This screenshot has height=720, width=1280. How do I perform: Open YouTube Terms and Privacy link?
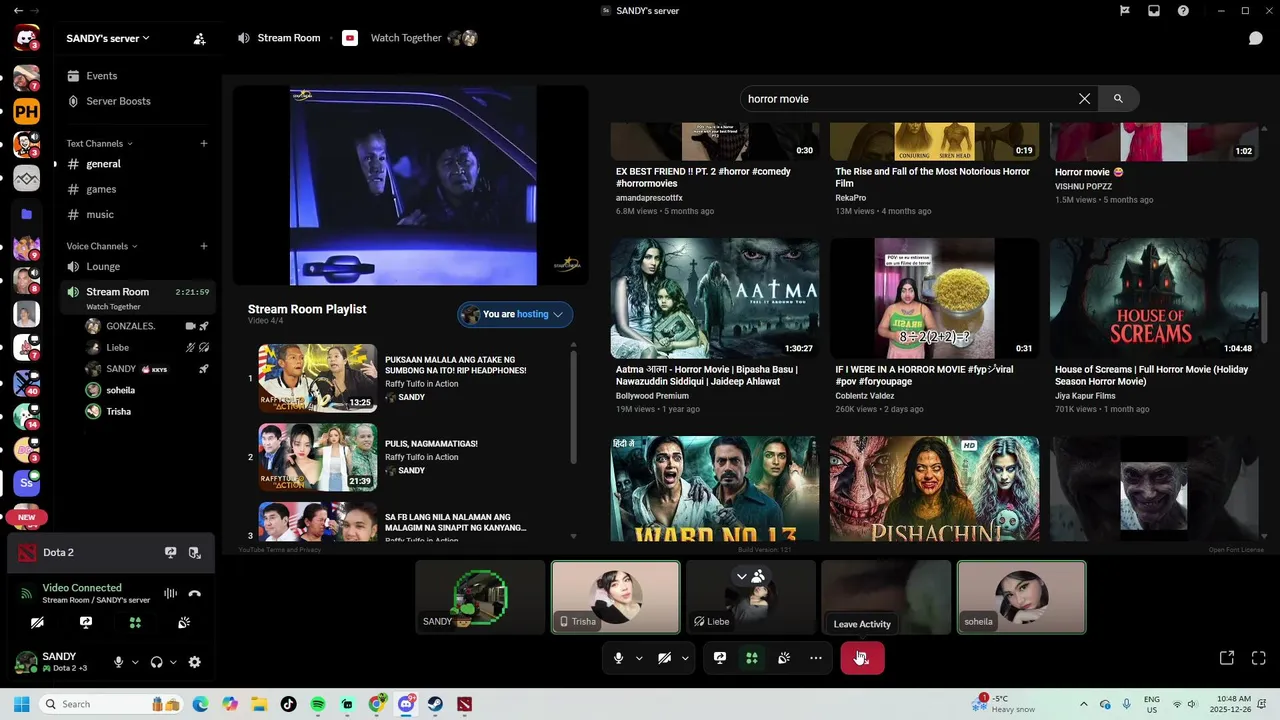point(280,550)
